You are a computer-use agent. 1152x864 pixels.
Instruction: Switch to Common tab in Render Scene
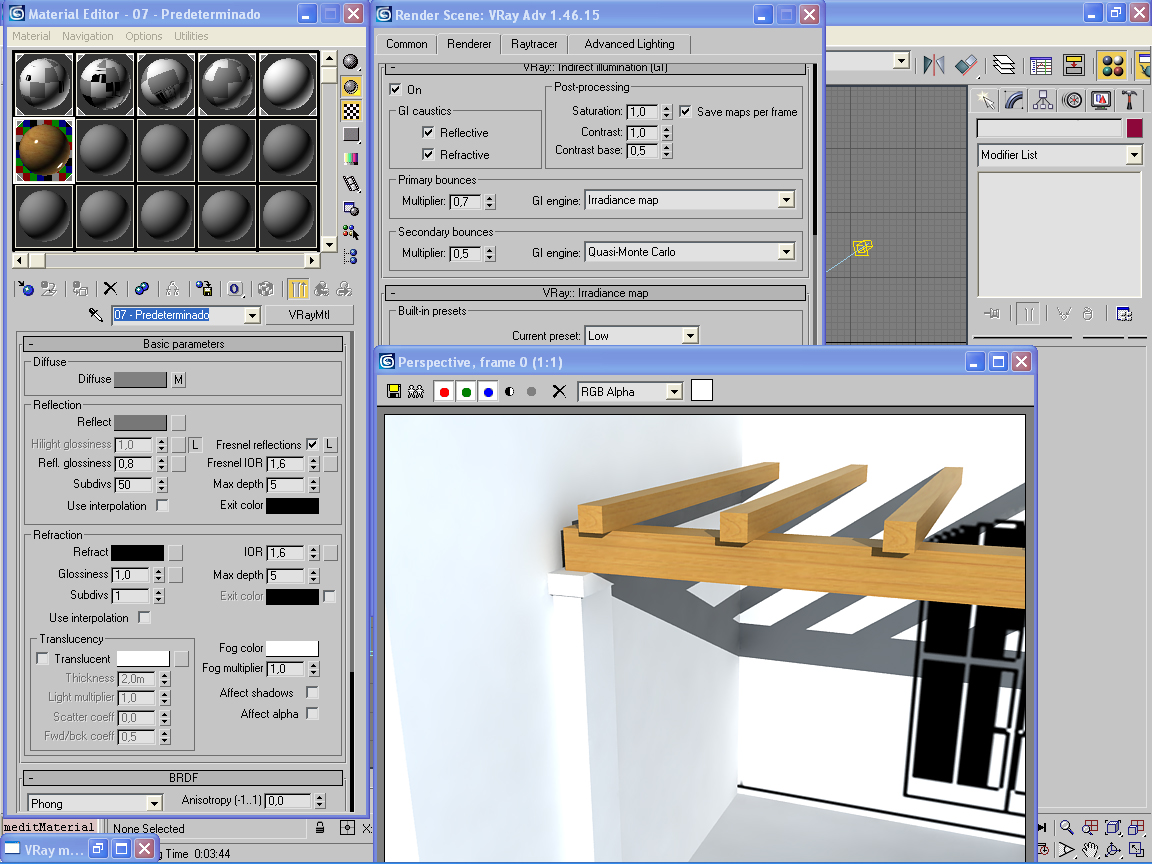(406, 44)
